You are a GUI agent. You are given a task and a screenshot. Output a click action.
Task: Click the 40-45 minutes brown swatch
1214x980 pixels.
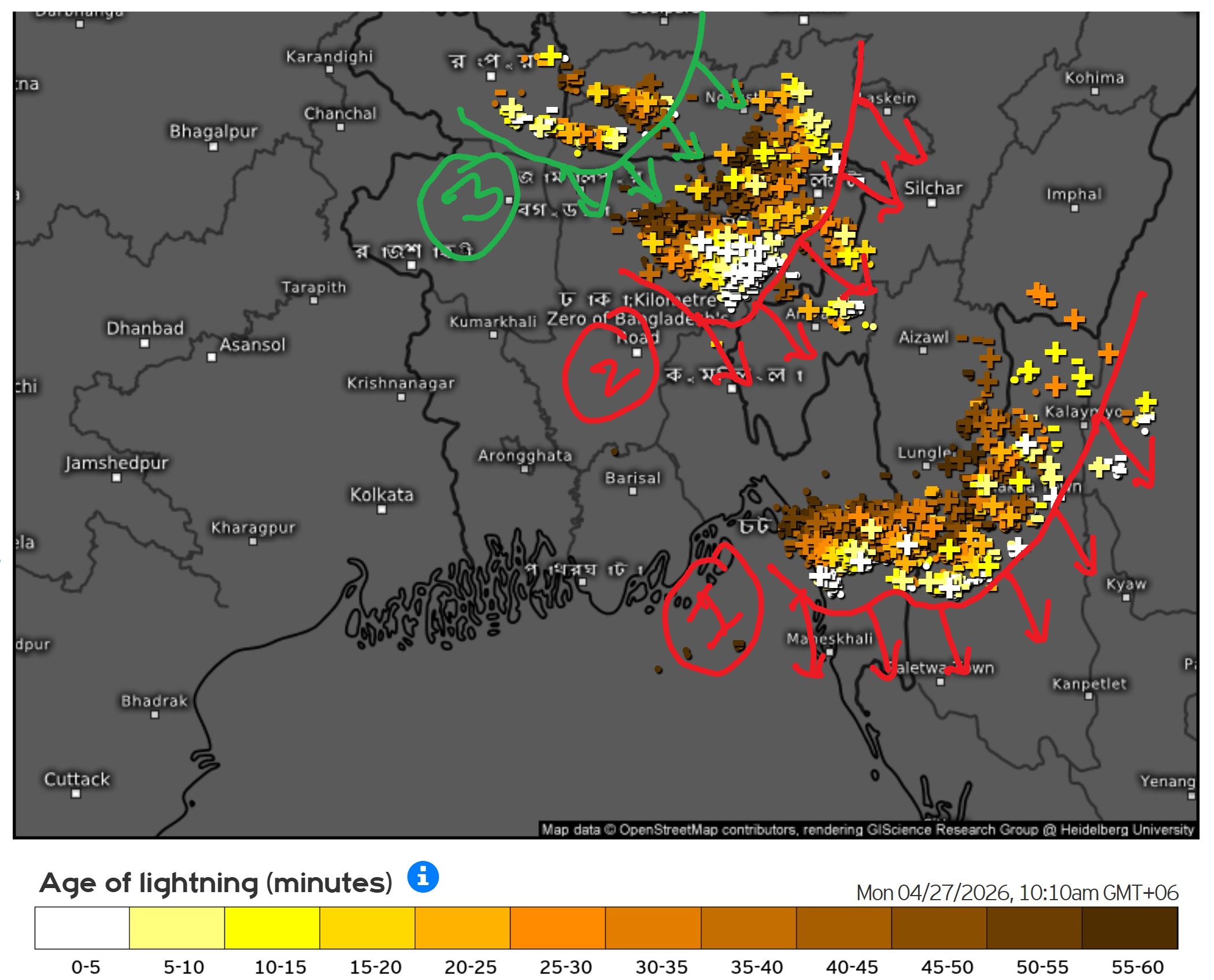coord(843,927)
